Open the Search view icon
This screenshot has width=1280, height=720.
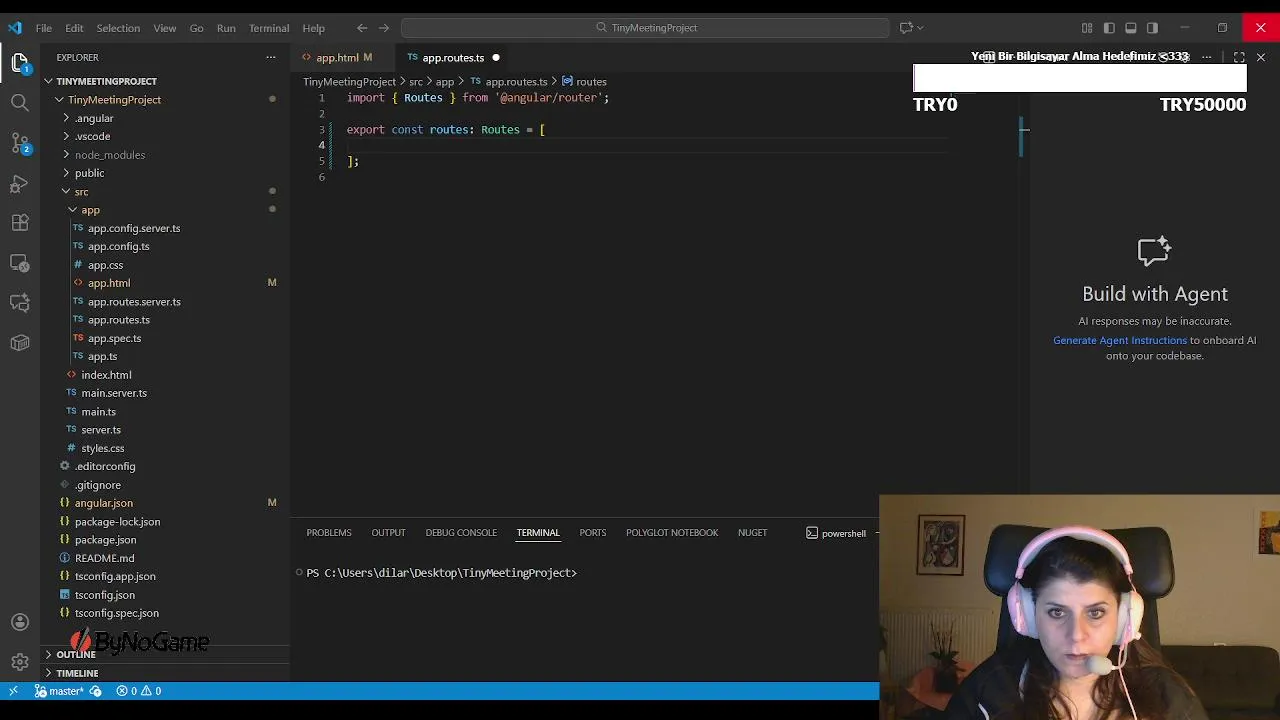[20, 102]
